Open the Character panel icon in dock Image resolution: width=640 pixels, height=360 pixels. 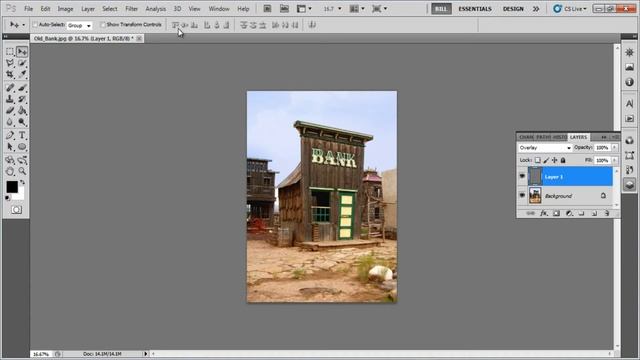pos(629,104)
